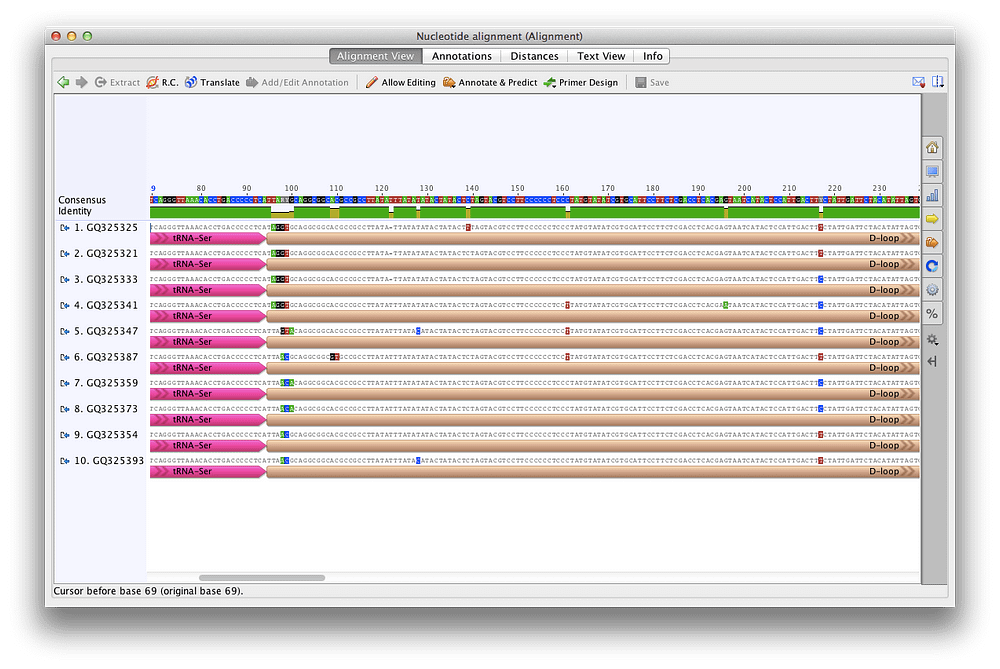Click Add/Edit Annotation in the toolbar

click(x=297, y=82)
